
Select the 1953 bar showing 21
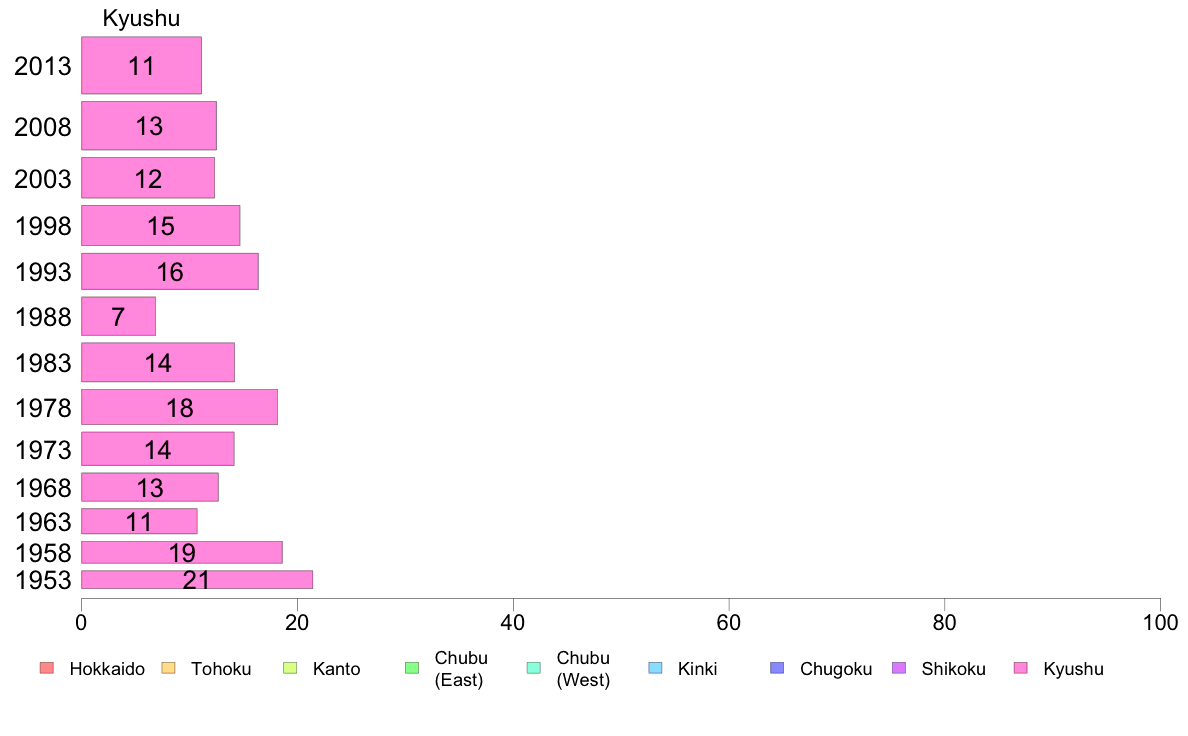point(197,579)
